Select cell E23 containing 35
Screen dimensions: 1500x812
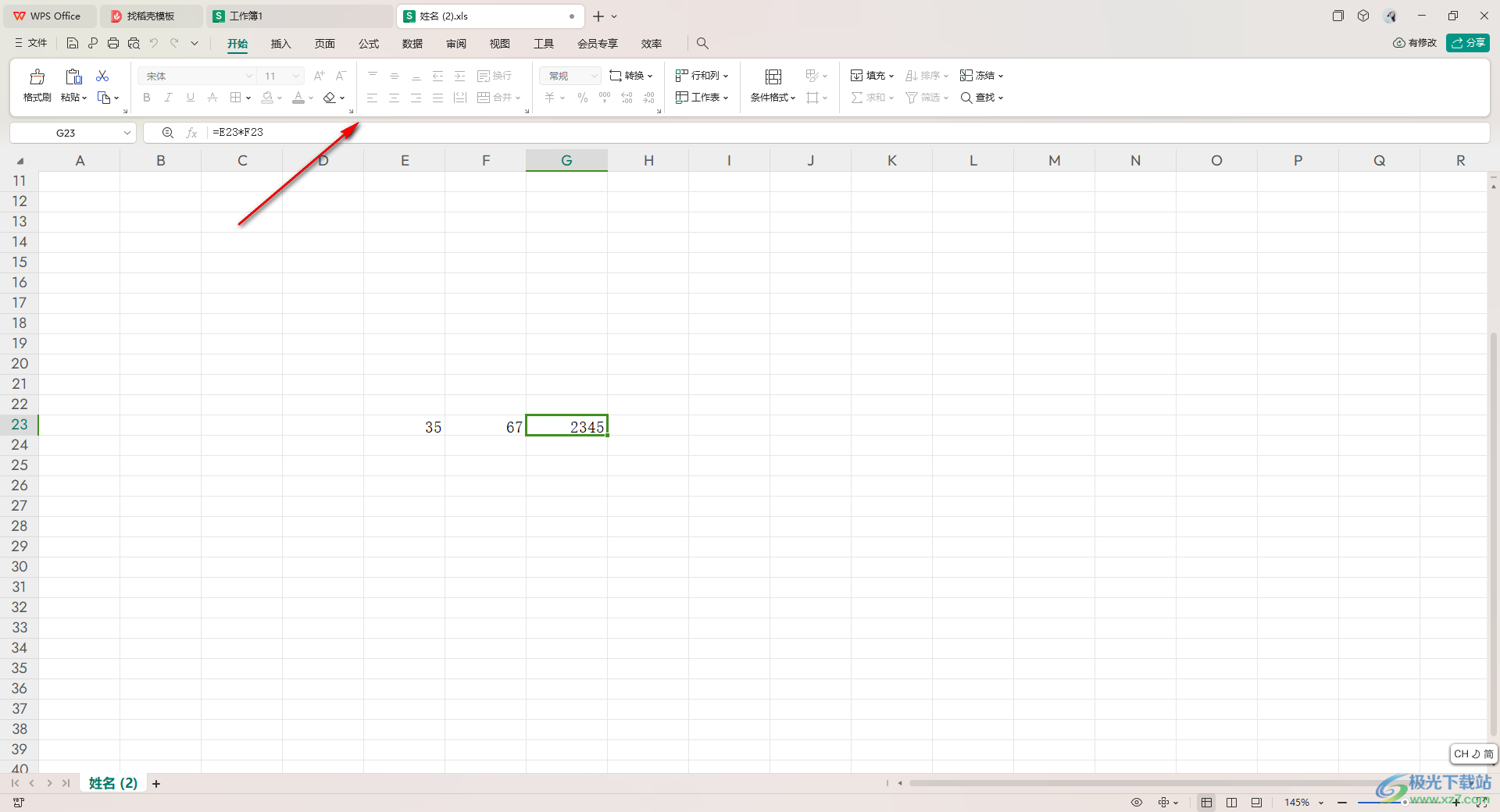click(x=405, y=426)
